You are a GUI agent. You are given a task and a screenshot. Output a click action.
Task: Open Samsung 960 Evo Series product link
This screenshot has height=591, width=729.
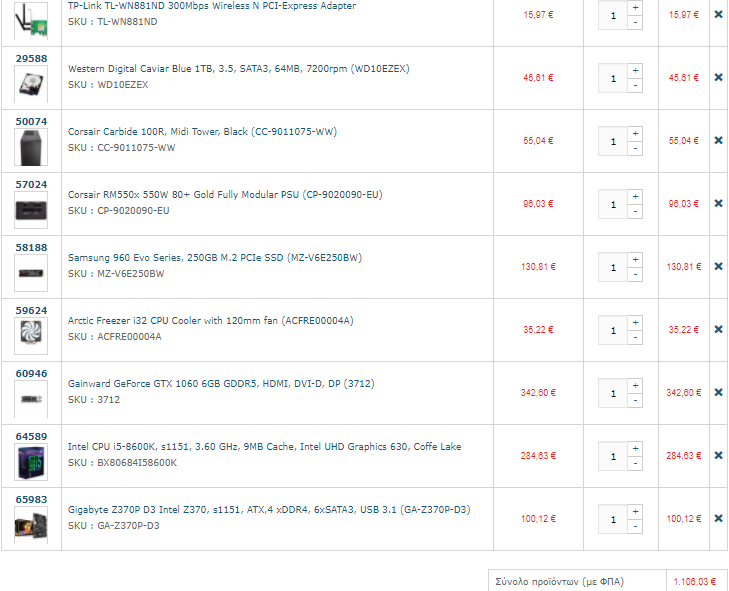215,258
